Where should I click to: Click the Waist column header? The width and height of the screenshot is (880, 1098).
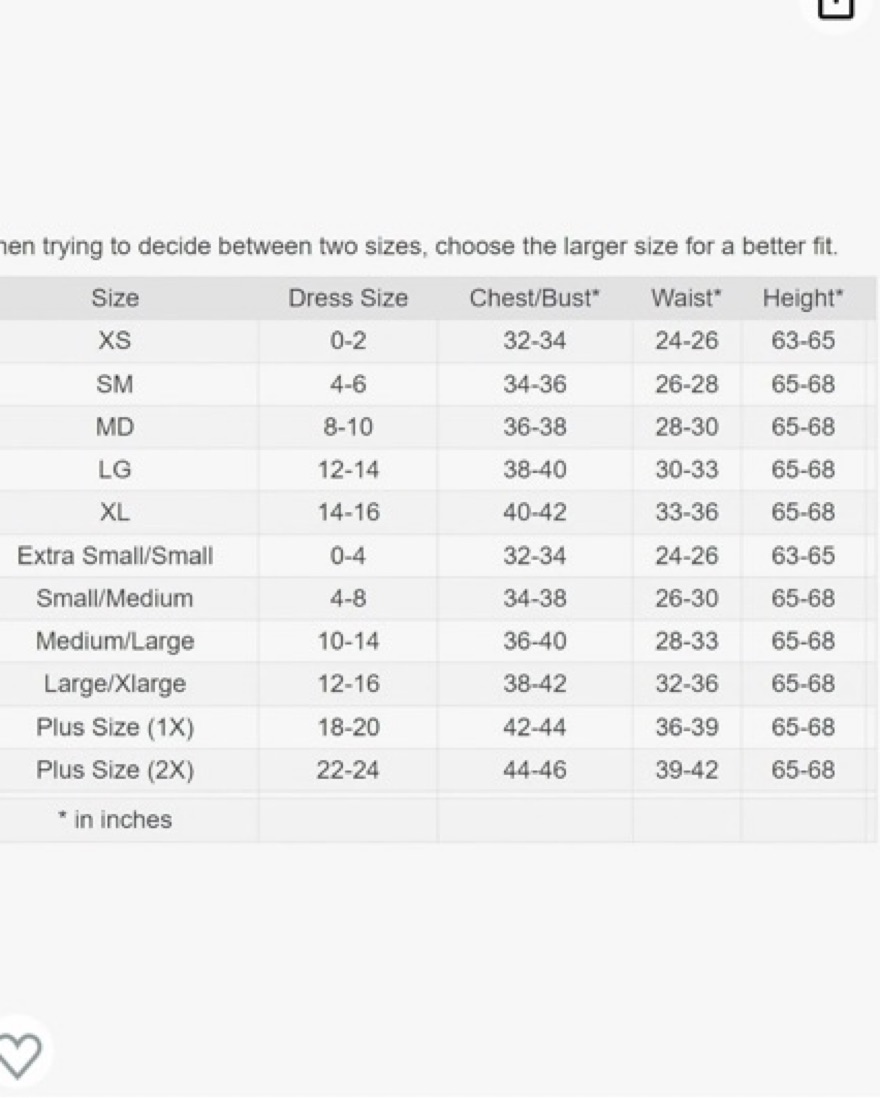686,298
